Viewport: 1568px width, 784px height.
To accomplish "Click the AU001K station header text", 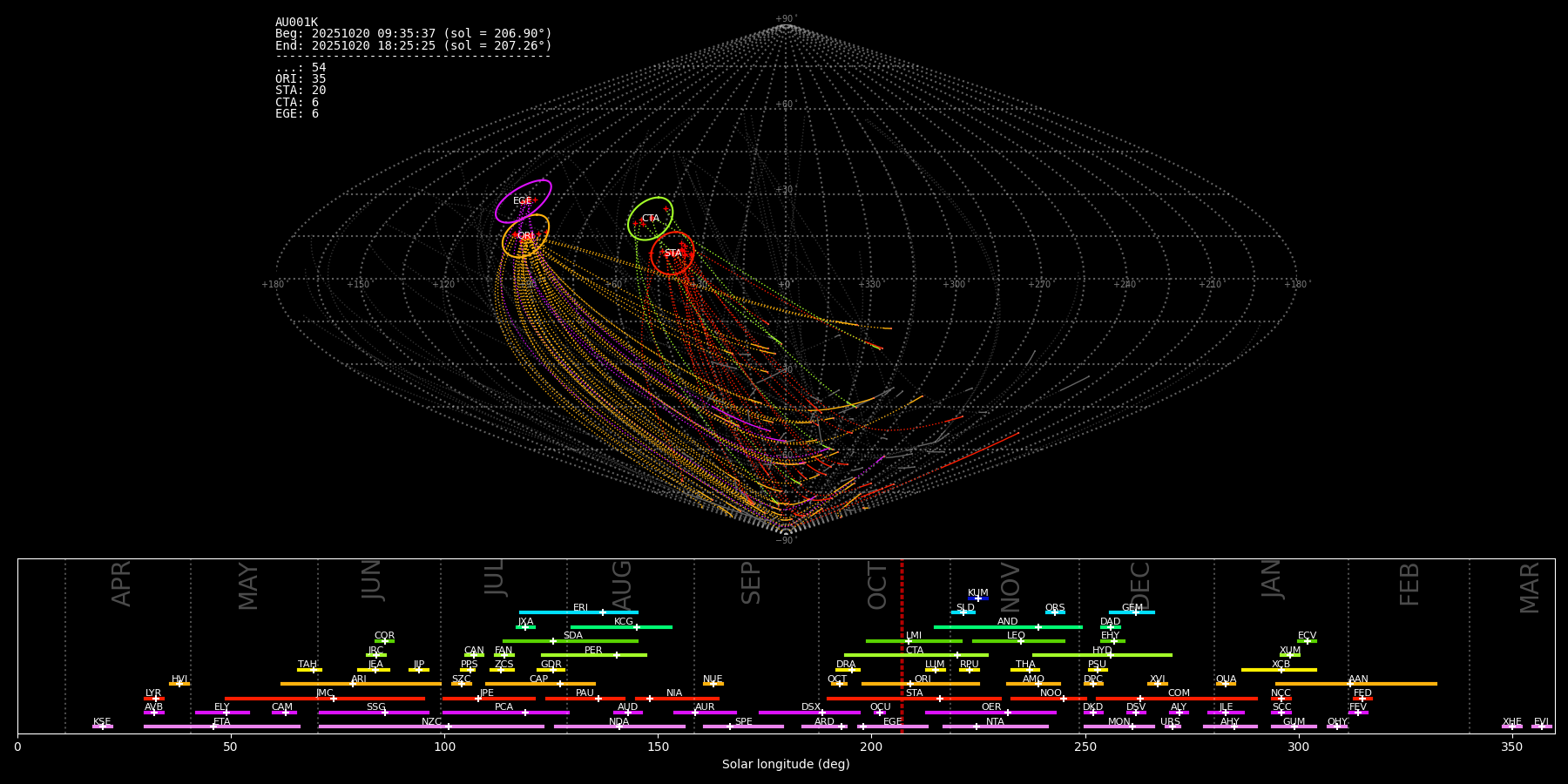I will tap(296, 23).
